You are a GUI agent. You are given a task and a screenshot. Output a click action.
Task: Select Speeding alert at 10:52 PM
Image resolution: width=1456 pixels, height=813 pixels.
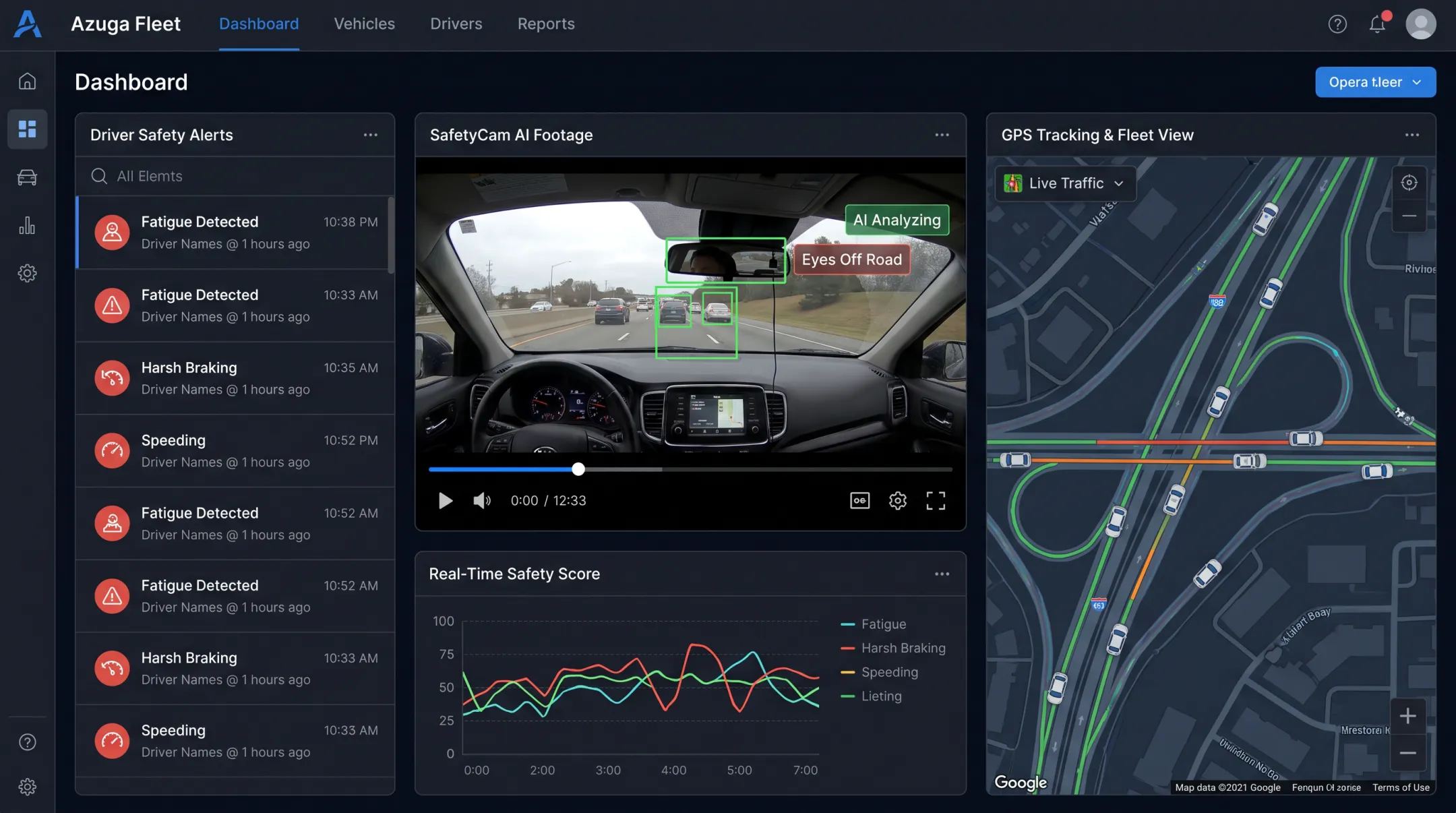coord(235,451)
